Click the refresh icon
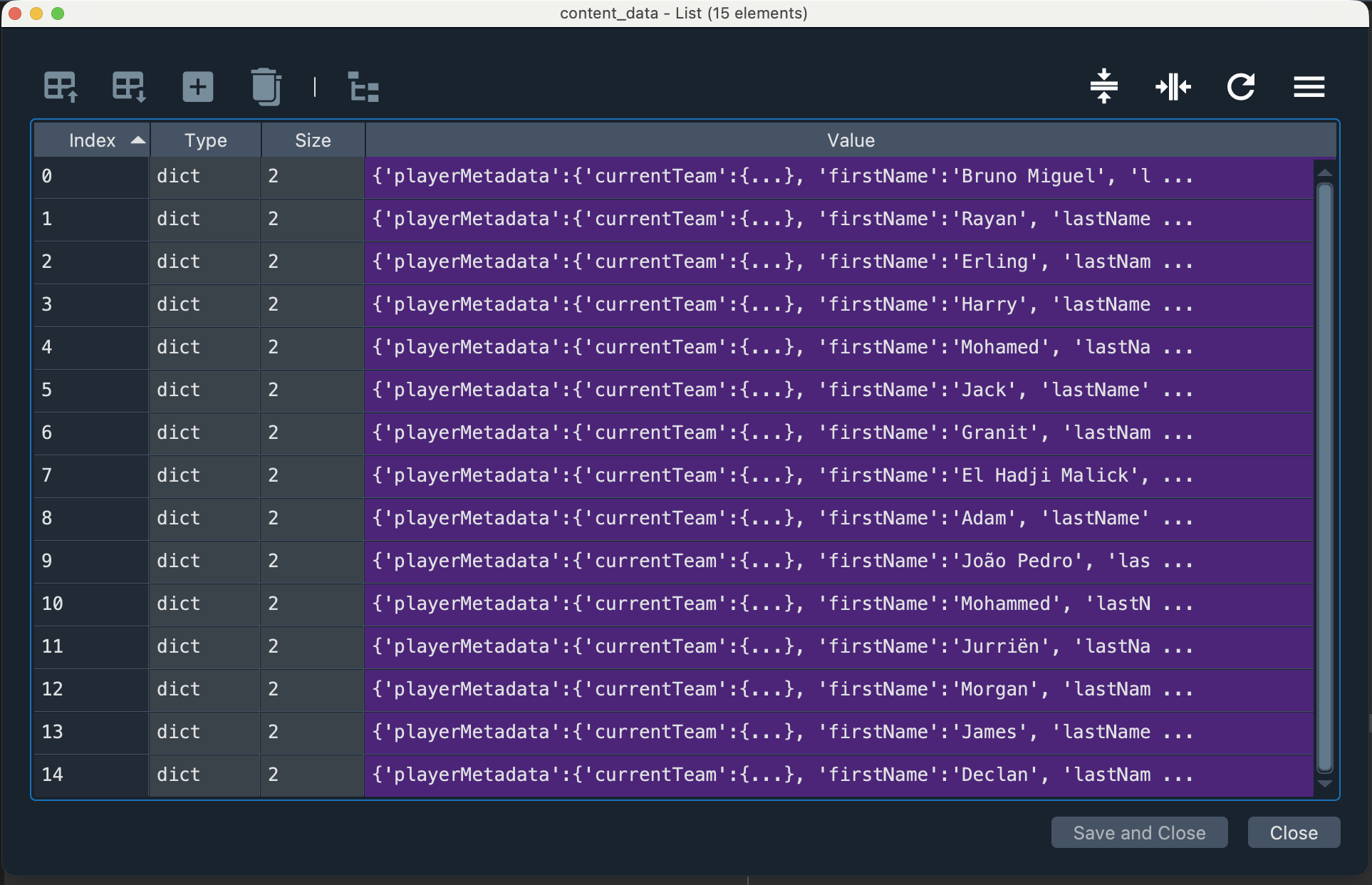This screenshot has width=1372, height=885. 1240,87
